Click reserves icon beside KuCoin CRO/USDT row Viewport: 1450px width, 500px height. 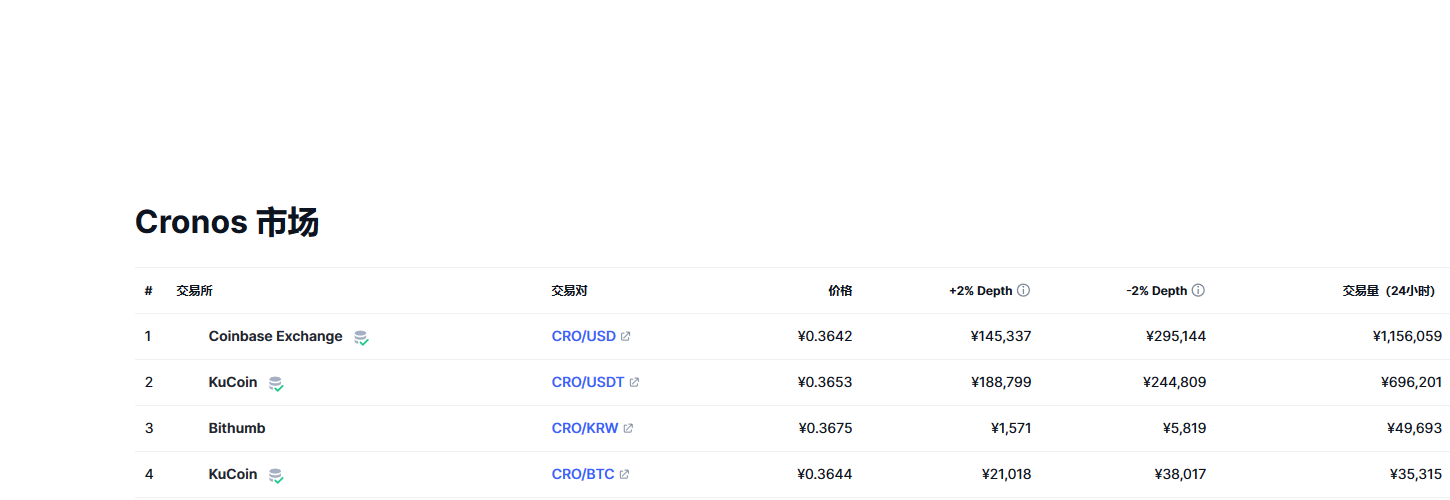(276, 384)
